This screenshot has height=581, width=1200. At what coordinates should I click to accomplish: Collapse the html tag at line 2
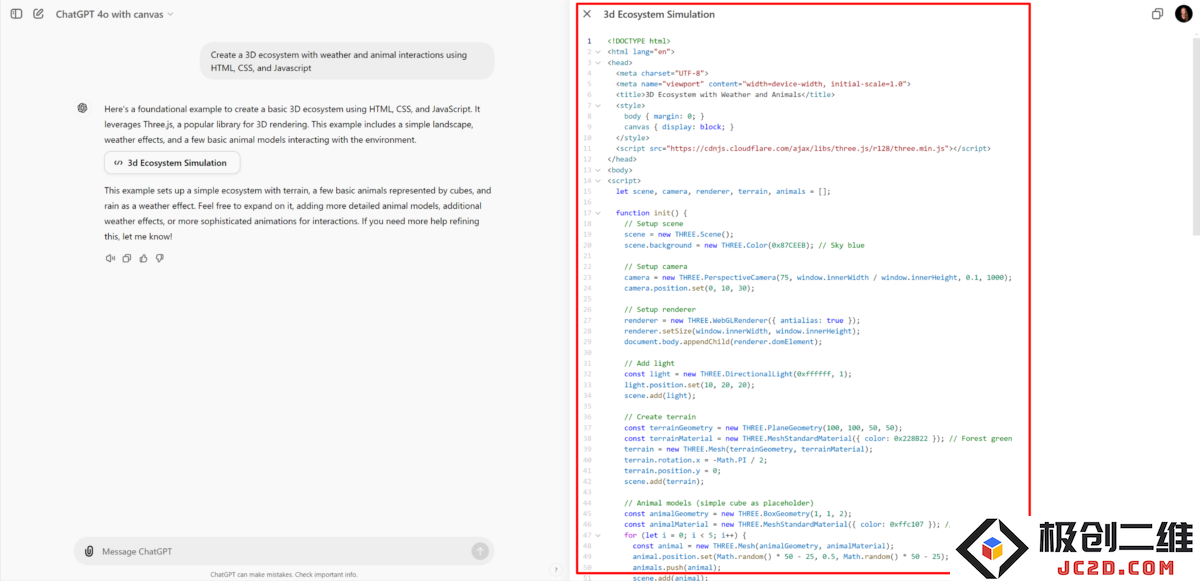[x=598, y=51]
